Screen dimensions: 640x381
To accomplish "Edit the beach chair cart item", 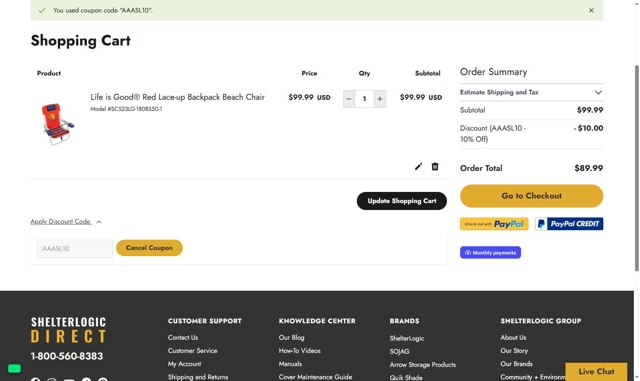I will coord(418,167).
